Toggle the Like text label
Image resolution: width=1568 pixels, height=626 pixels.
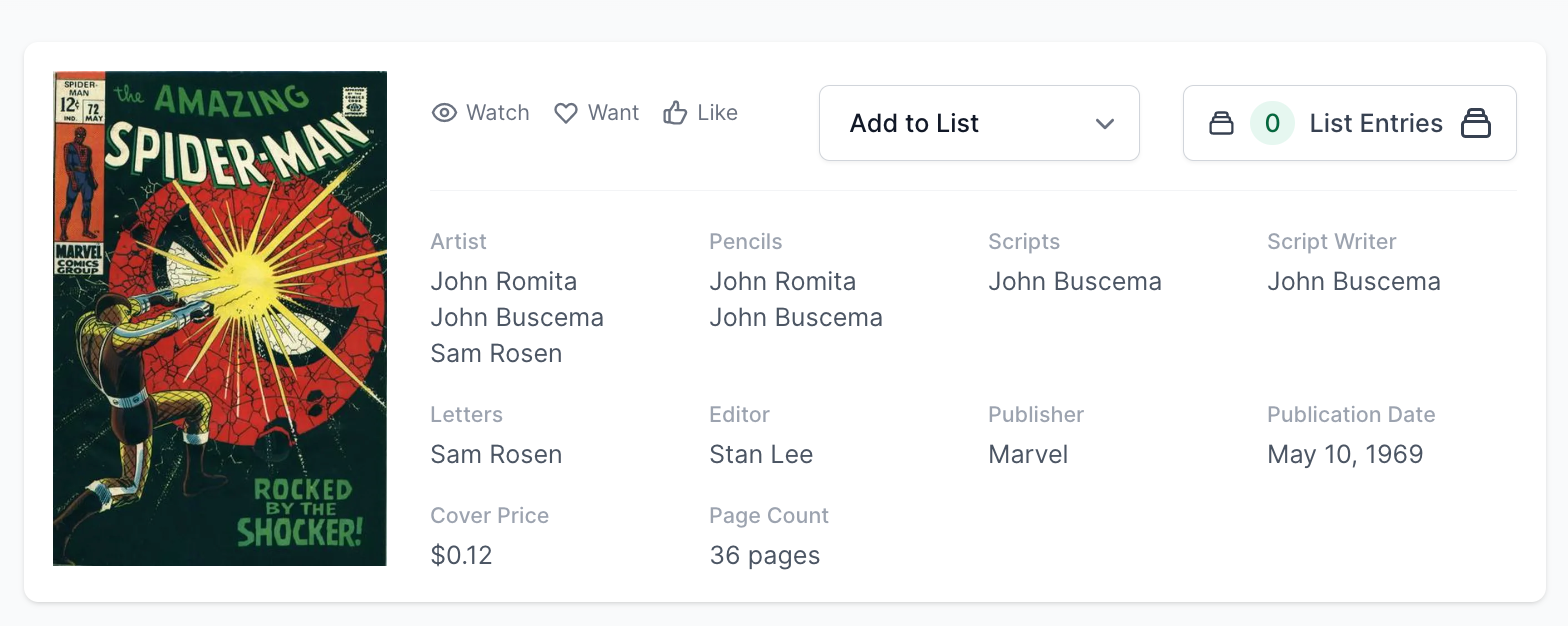coord(717,113)
